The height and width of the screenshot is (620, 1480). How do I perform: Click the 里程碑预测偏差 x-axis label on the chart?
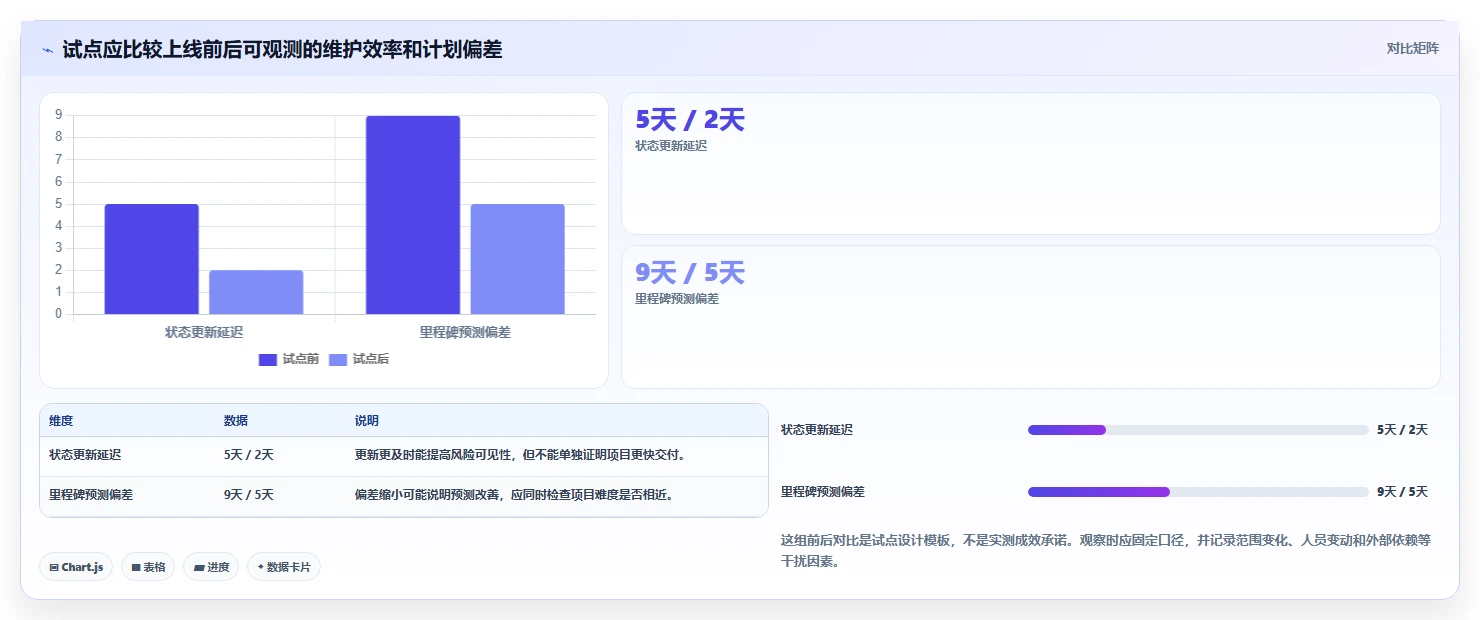coord(465,332)
